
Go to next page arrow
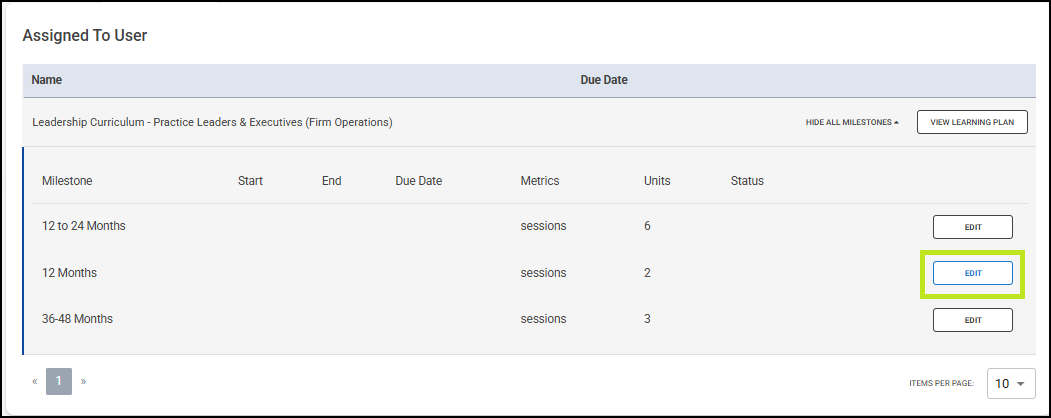(x=83, y=381)
